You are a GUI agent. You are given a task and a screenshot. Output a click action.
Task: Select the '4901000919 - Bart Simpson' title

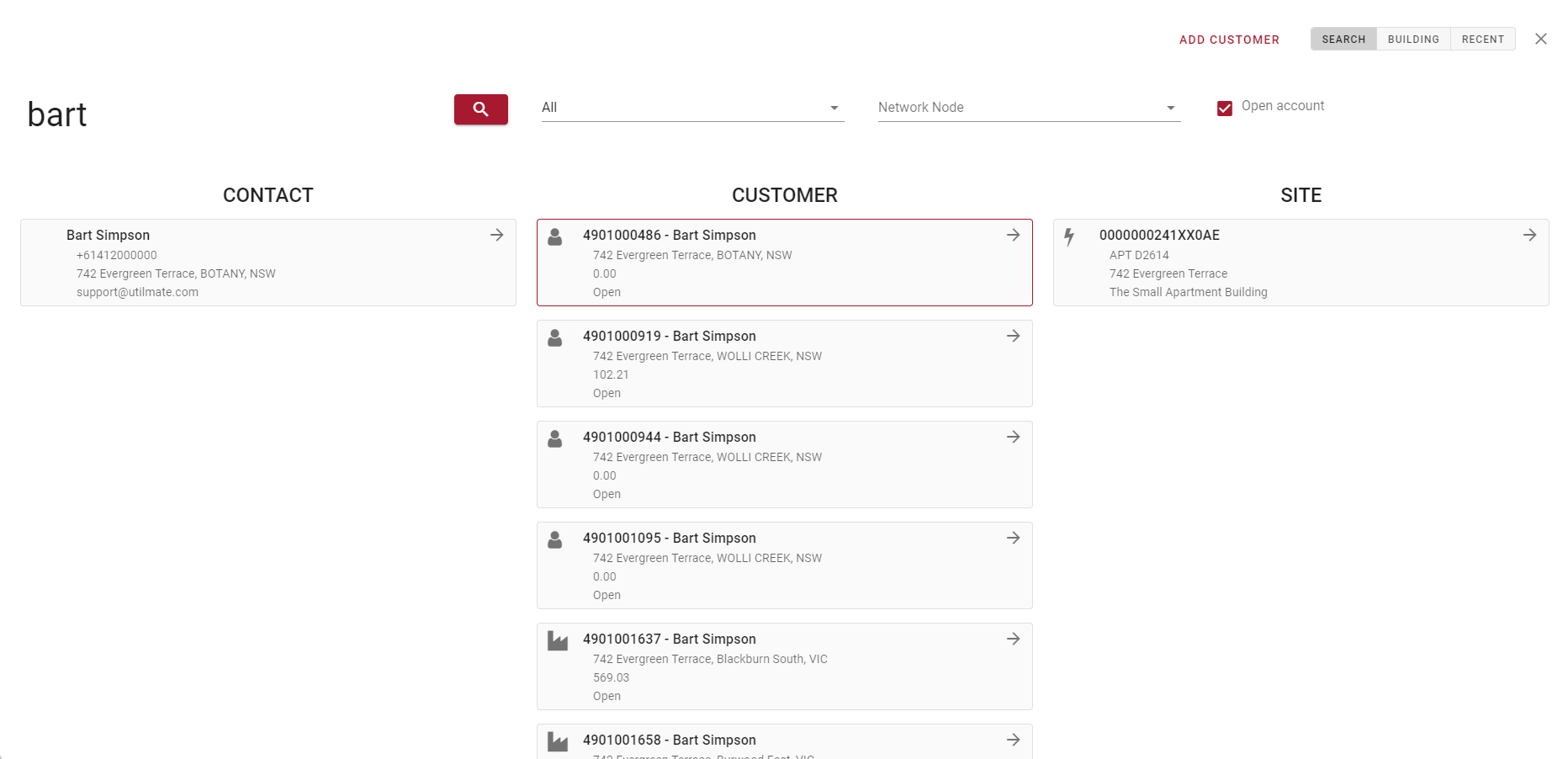(x=670, y=336)
